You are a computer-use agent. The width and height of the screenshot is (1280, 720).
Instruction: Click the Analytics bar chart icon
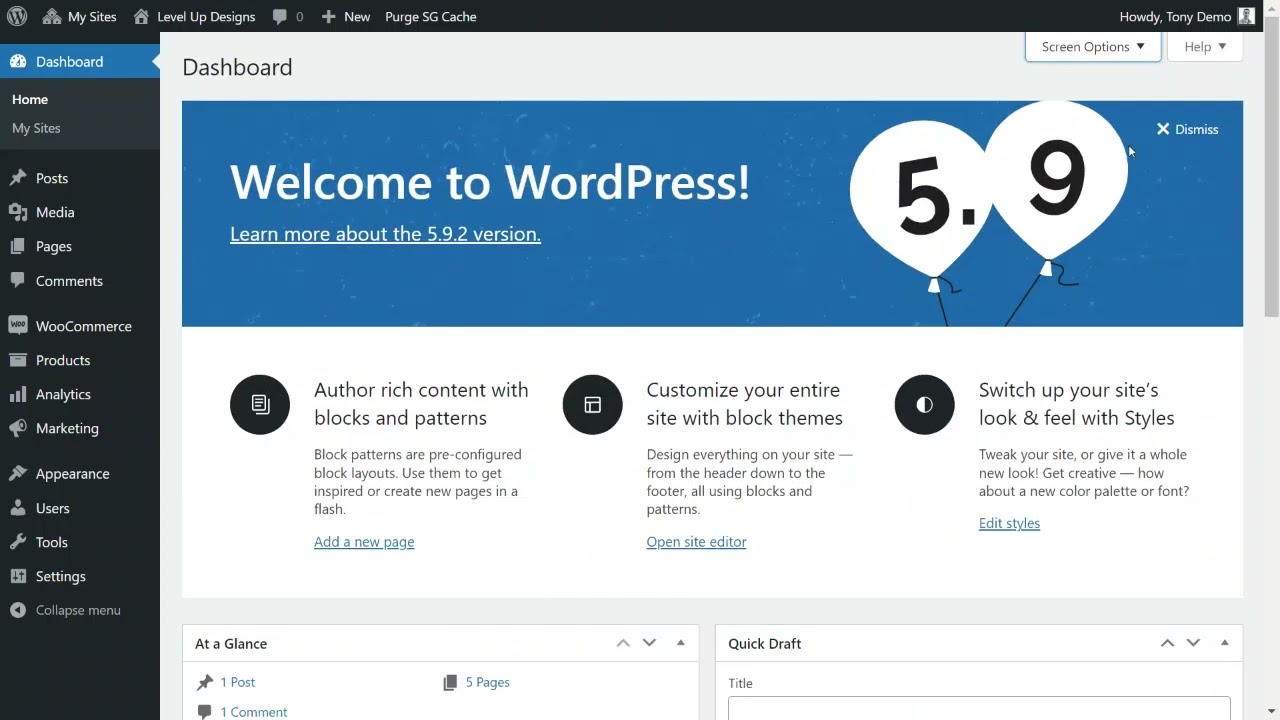[x=18, y=394]
